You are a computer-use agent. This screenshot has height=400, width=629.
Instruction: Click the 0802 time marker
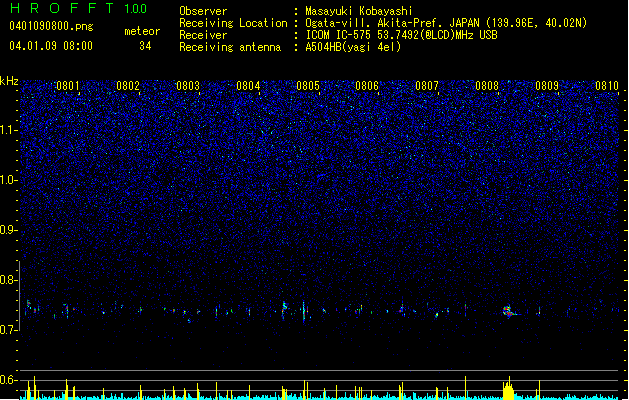(128, 86)
